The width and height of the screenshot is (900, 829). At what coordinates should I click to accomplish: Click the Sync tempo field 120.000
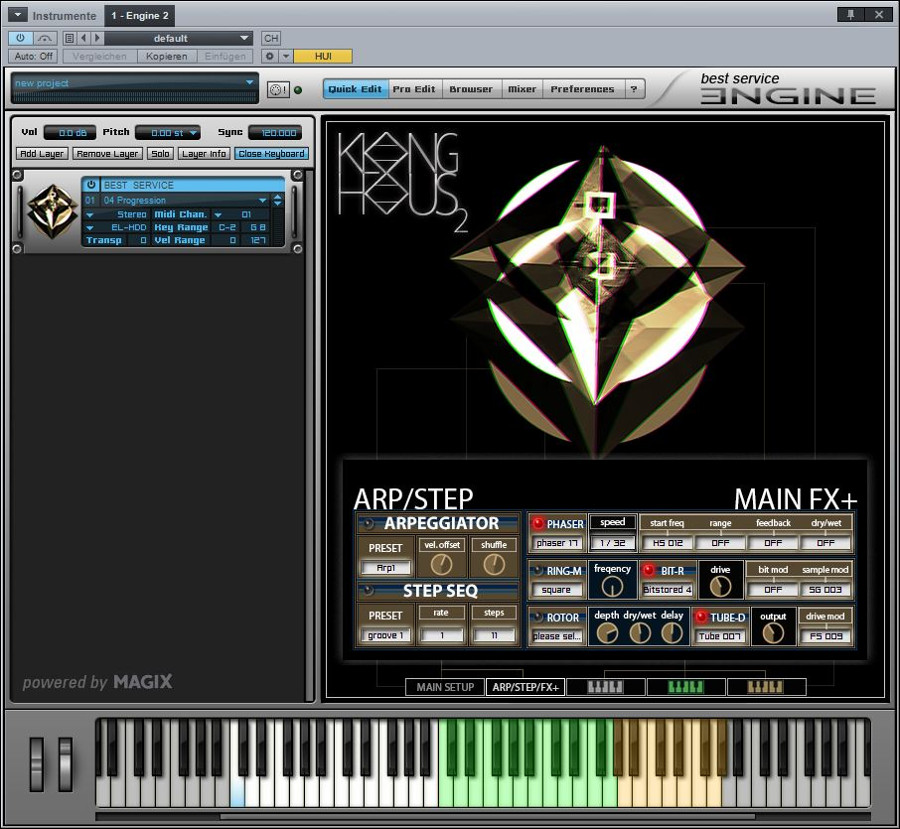pos(275,133)
